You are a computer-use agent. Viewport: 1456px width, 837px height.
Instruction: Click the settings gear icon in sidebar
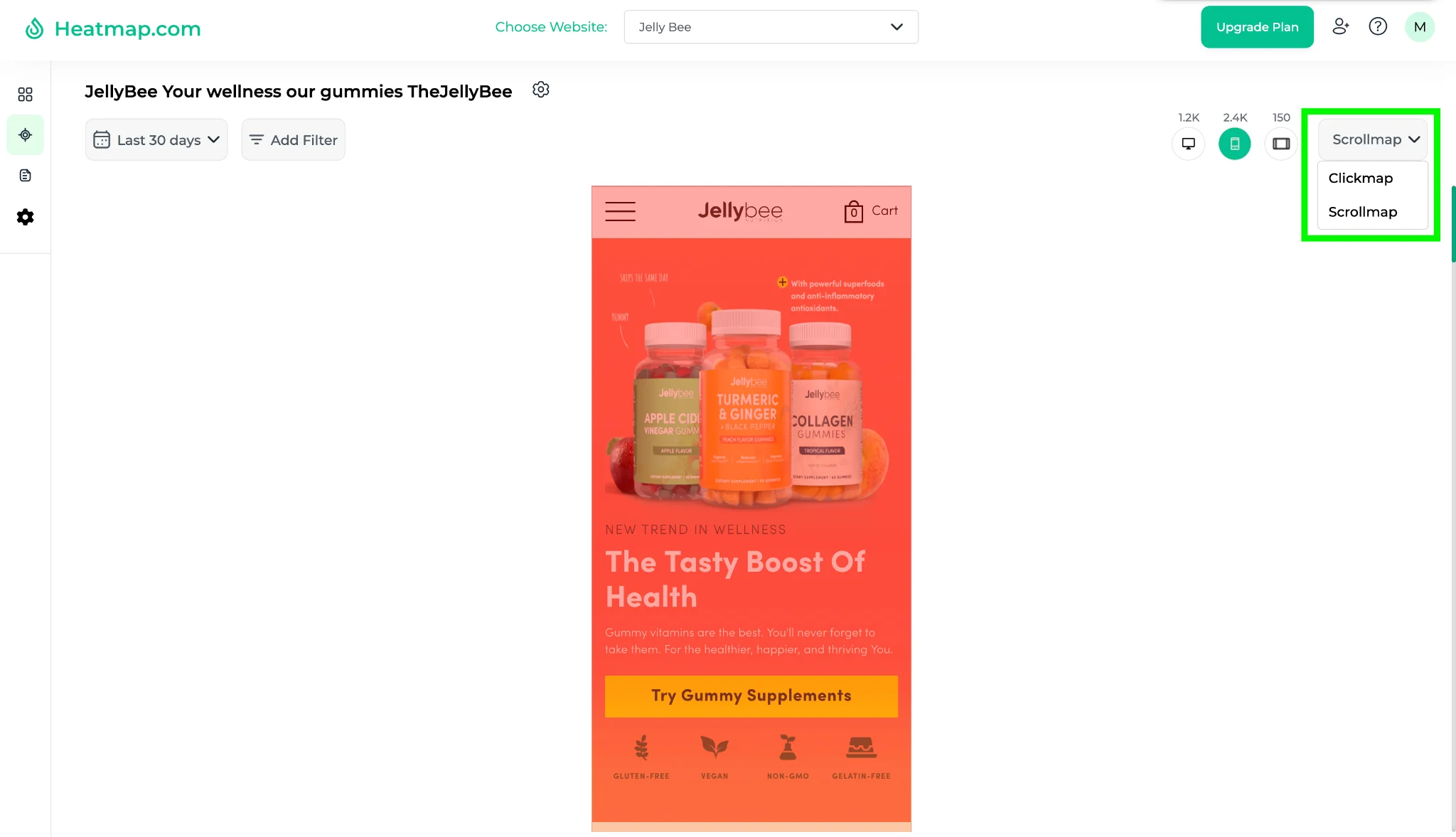click(x=25, y=217)
